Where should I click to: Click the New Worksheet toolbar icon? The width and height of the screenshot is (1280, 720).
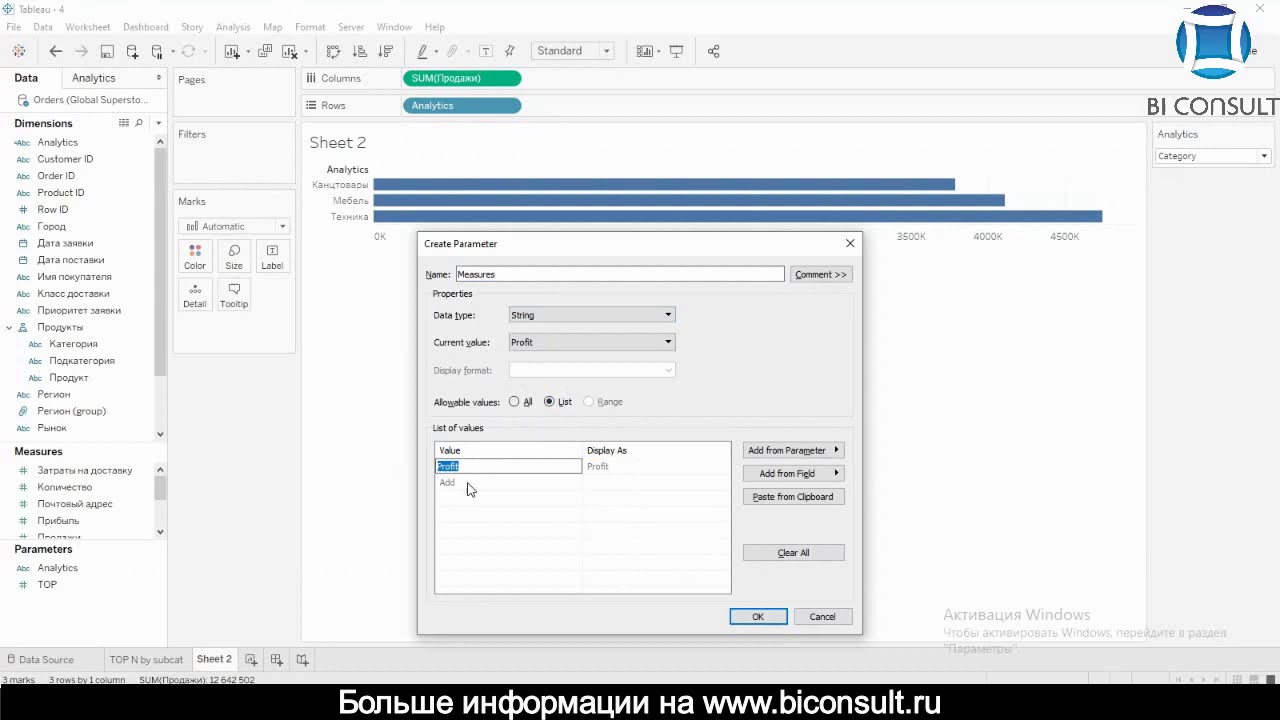pos(232,51)
